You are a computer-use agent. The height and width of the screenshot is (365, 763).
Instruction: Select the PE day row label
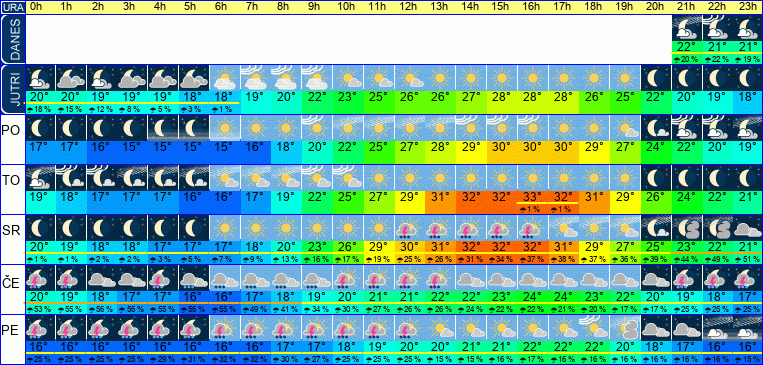10,330
